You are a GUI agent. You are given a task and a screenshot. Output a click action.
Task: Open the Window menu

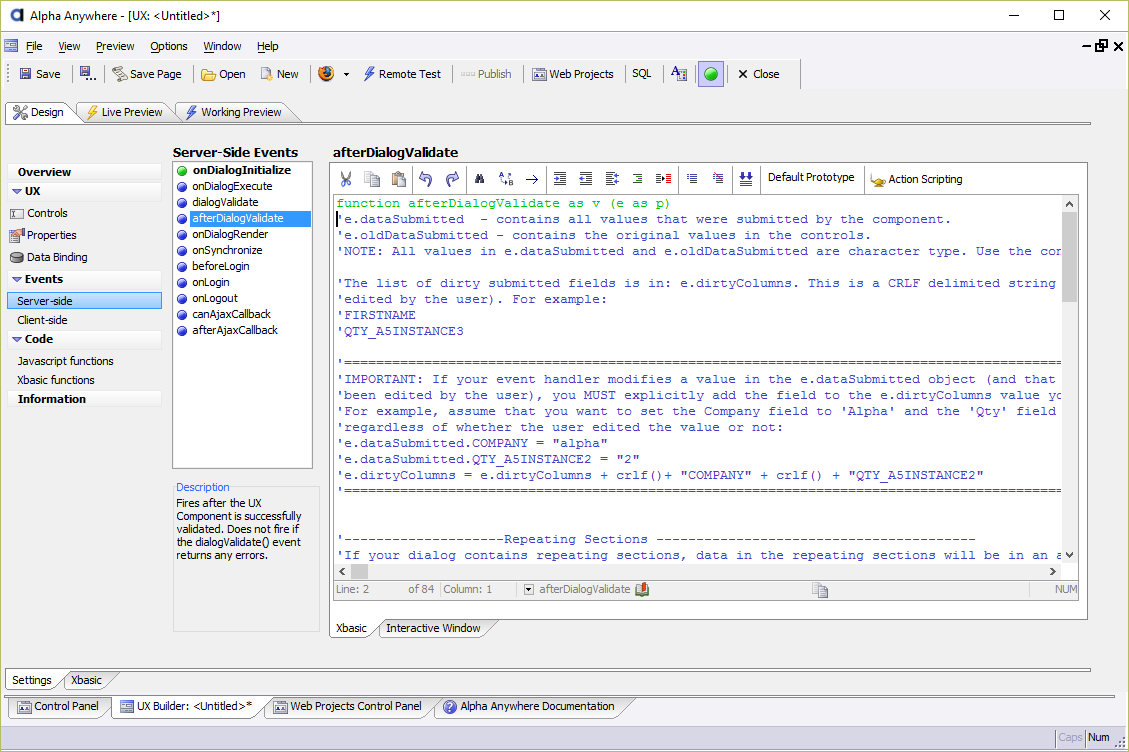point(222,46)
